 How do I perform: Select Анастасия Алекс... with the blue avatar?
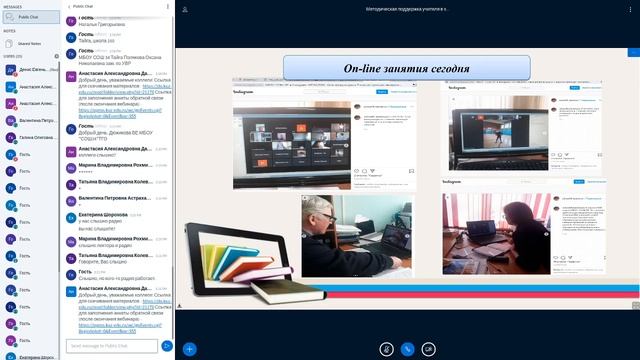point(31,87)
